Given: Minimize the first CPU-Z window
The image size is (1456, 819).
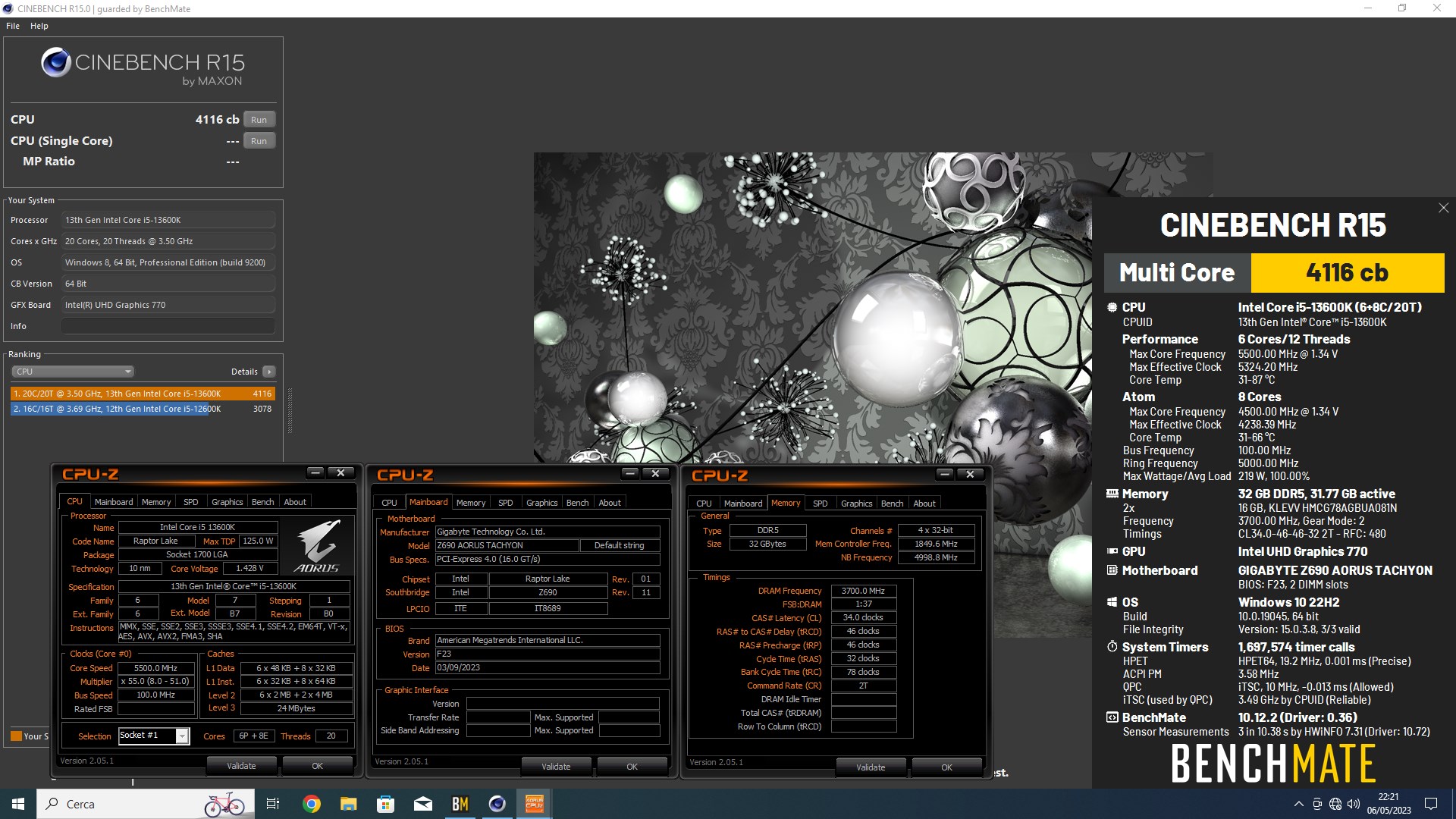Looking at the screenshot, I should point(315,472).
